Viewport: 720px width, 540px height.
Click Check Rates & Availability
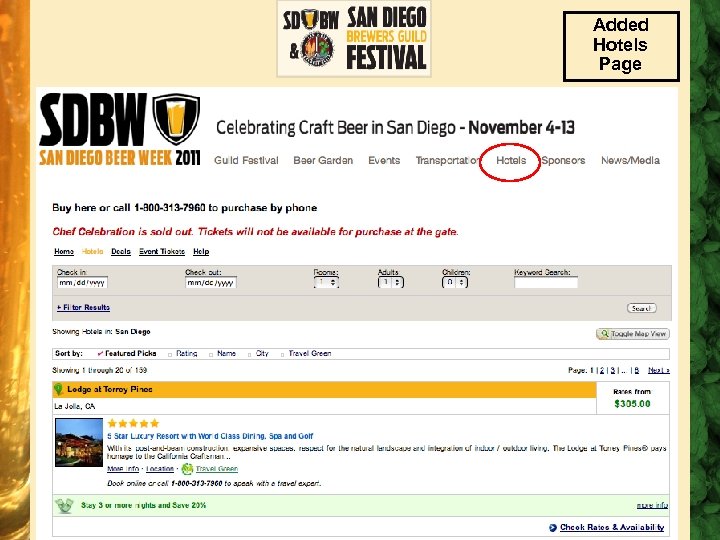click(x=612, y=528)
